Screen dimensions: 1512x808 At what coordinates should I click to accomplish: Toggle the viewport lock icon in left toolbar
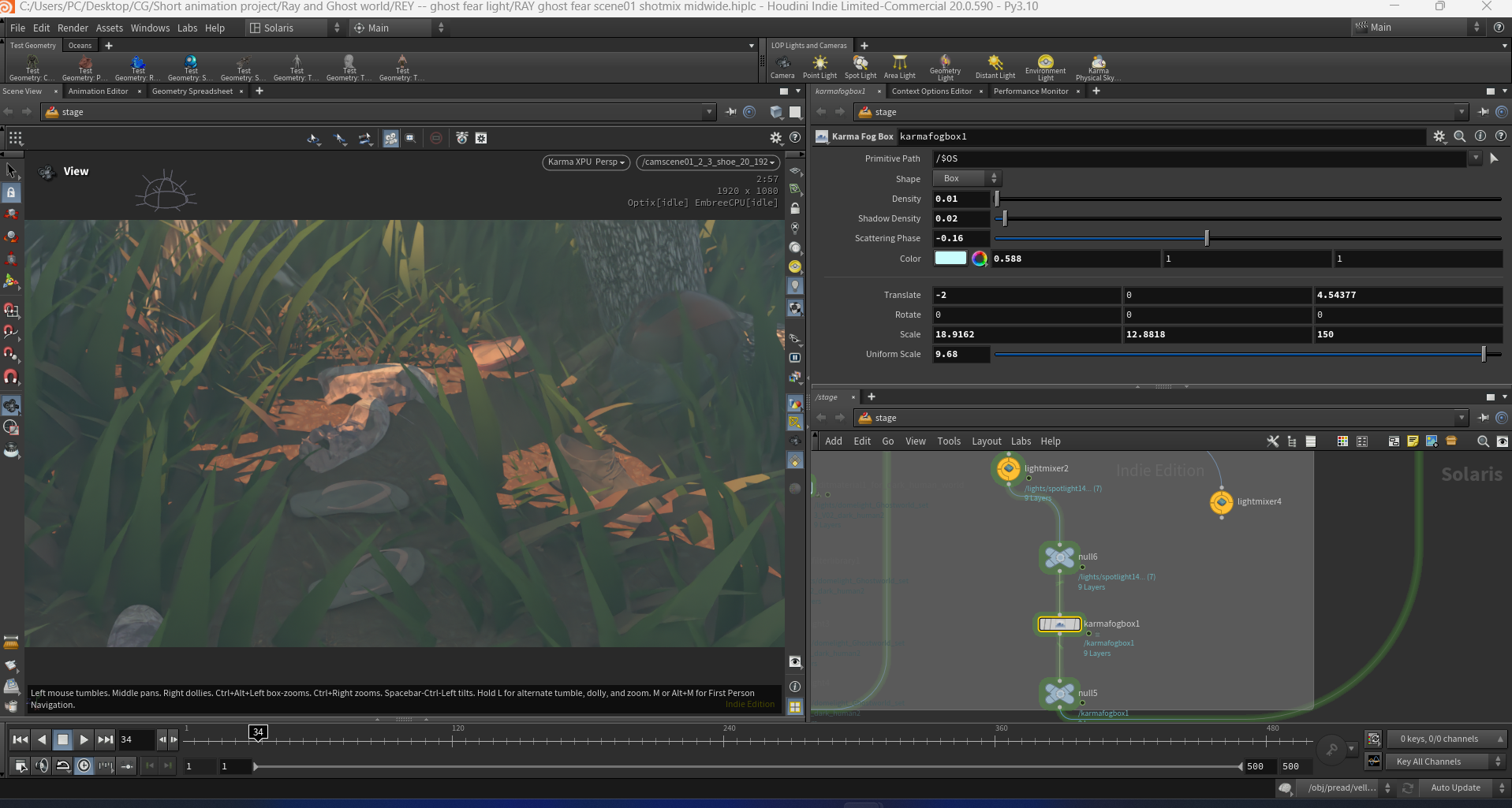point(11,192)
